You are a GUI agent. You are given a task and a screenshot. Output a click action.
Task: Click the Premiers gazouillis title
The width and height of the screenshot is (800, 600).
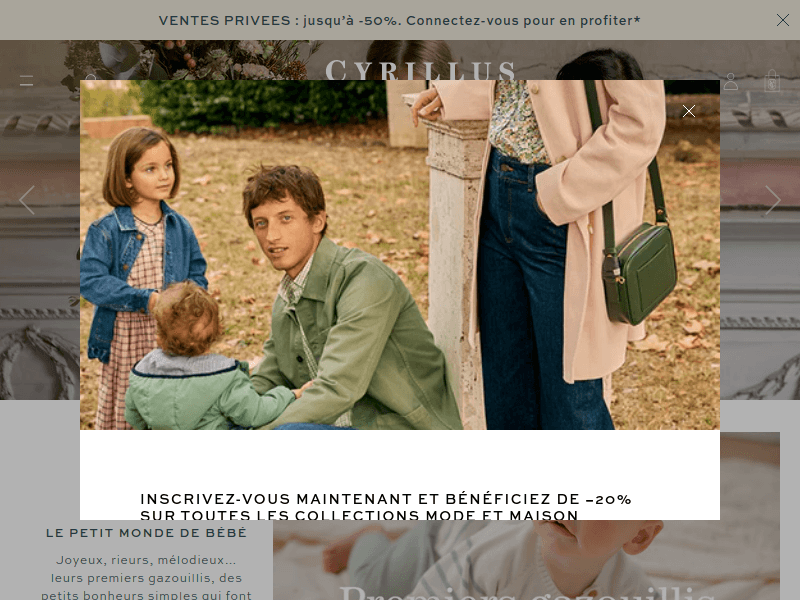coord(526,592)
